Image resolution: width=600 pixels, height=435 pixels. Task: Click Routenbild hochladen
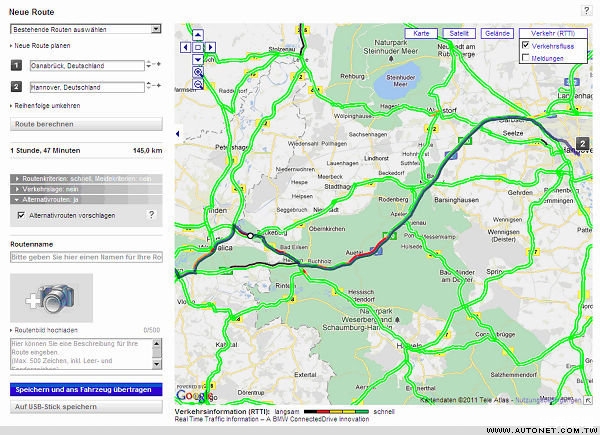coord(44,330)
